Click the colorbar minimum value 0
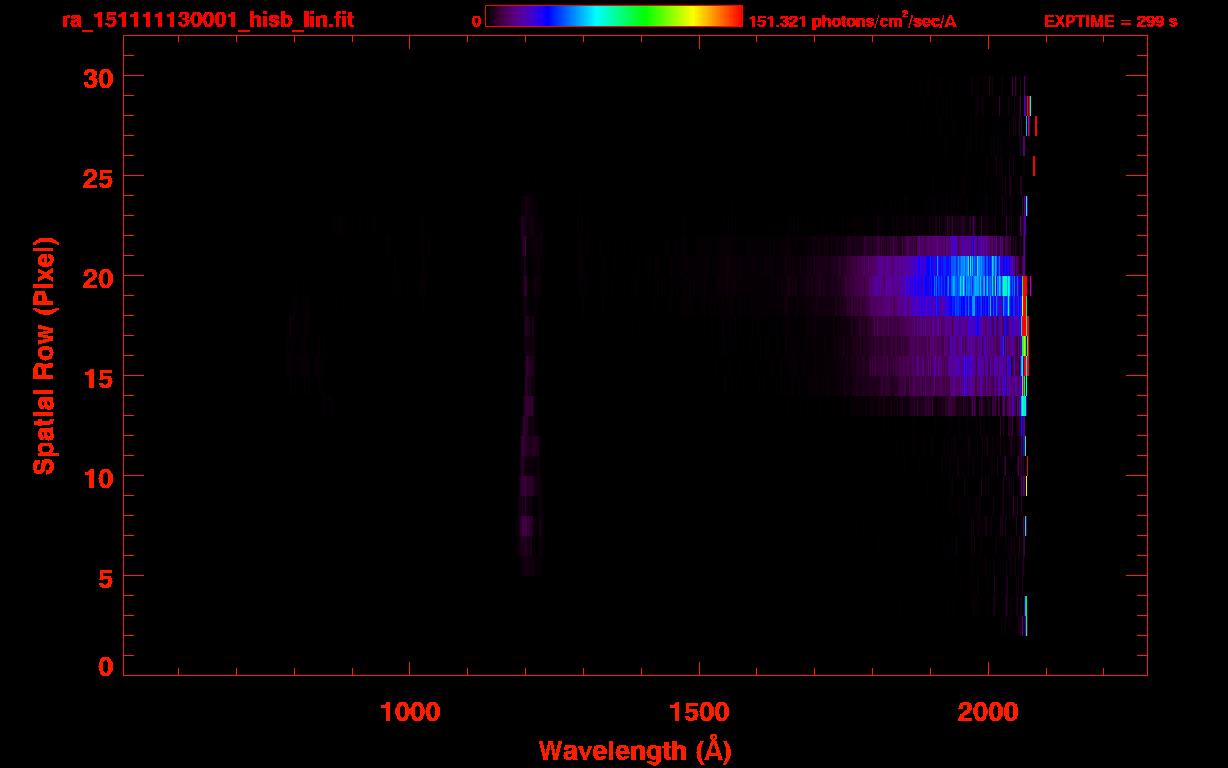 [x=476, y=21]
